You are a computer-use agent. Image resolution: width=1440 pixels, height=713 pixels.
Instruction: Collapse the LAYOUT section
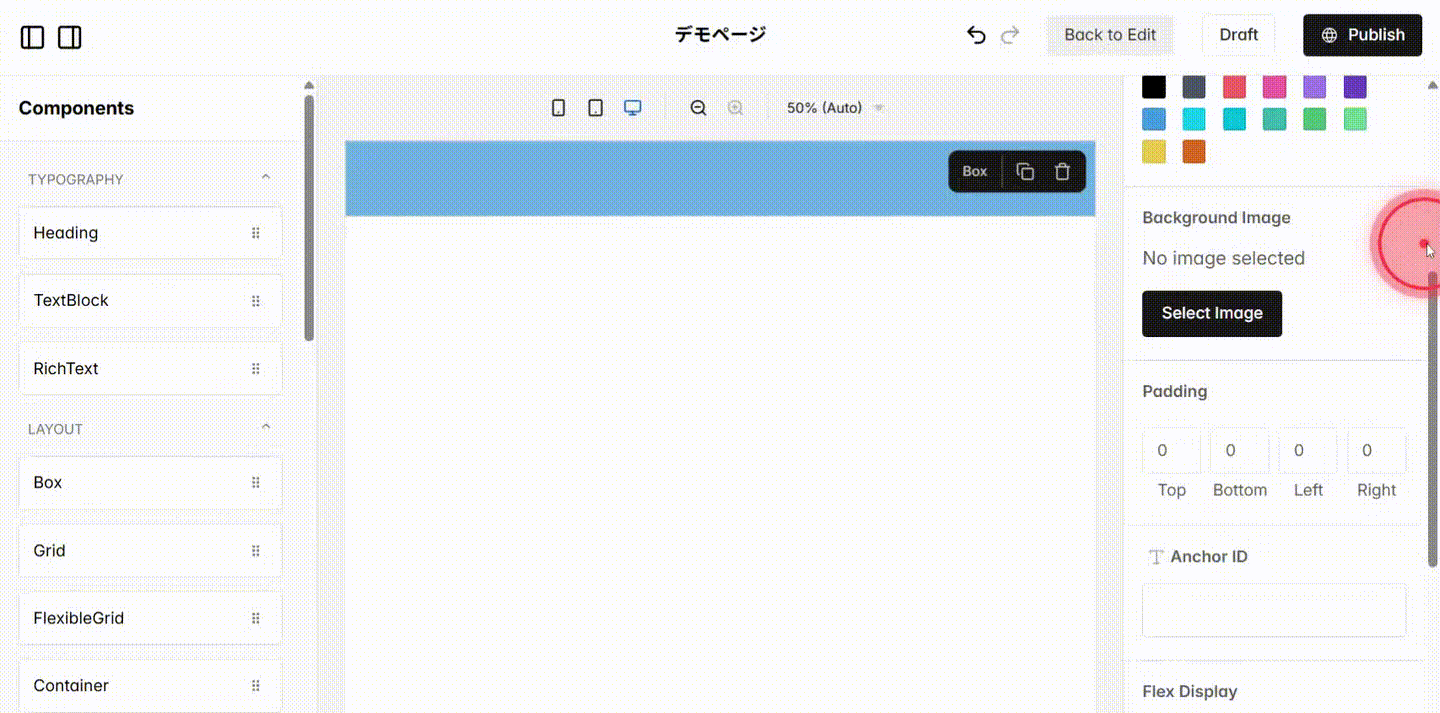[x=266, y=425]
